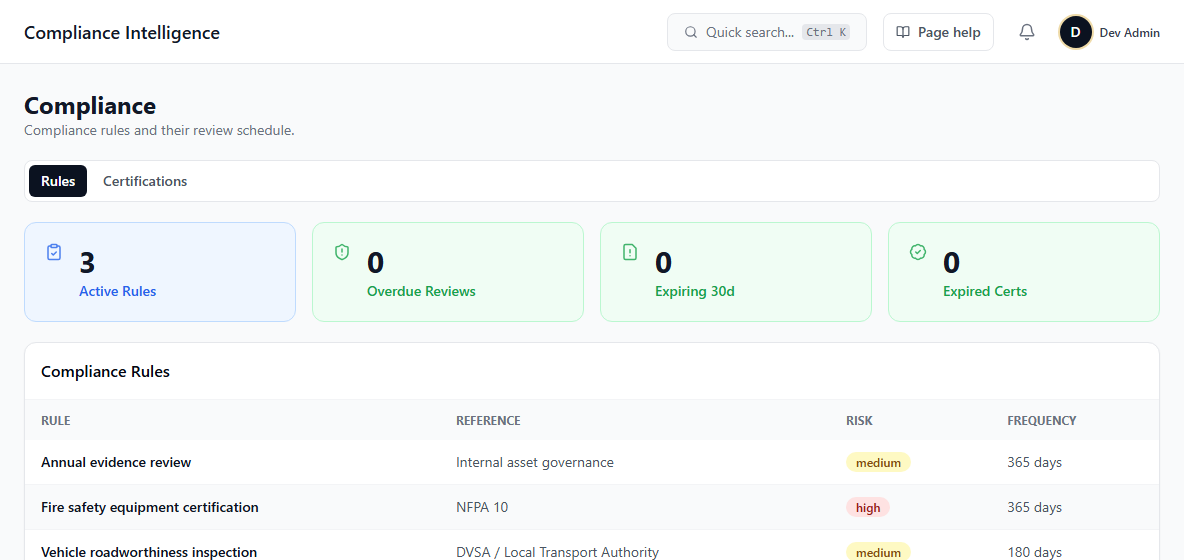
Task: Click the Compliance Intelligence app title
Action: pos(122,32)
